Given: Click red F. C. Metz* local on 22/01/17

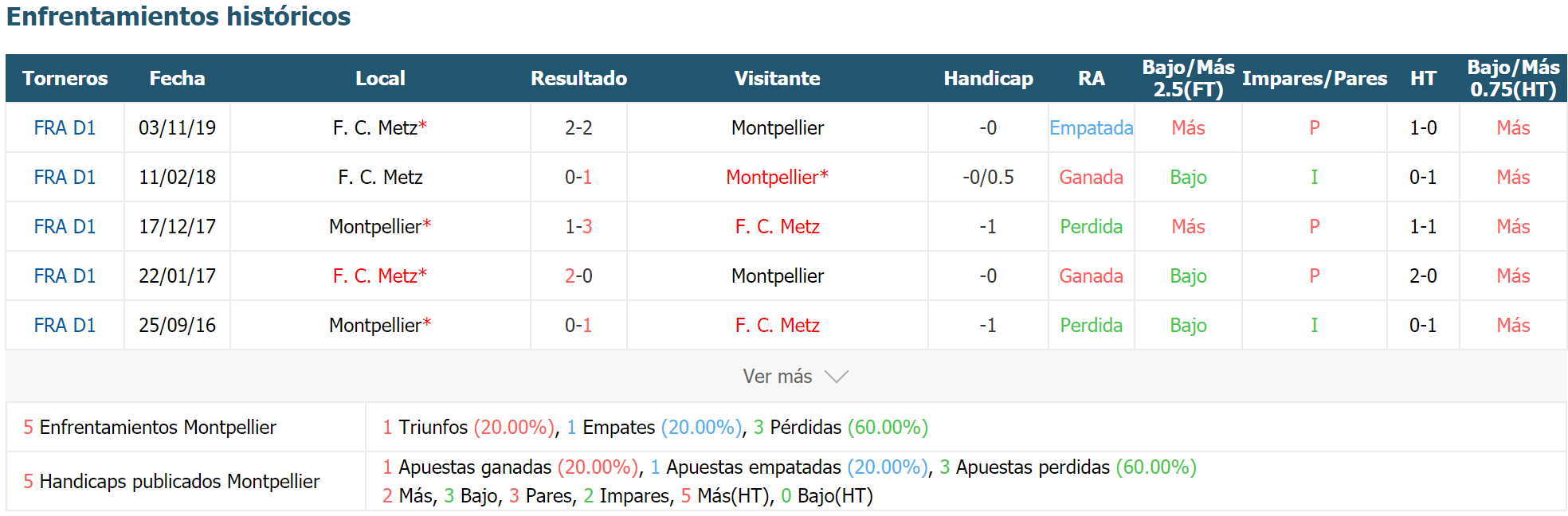Looking at the screenshot, I should [380, 276].
